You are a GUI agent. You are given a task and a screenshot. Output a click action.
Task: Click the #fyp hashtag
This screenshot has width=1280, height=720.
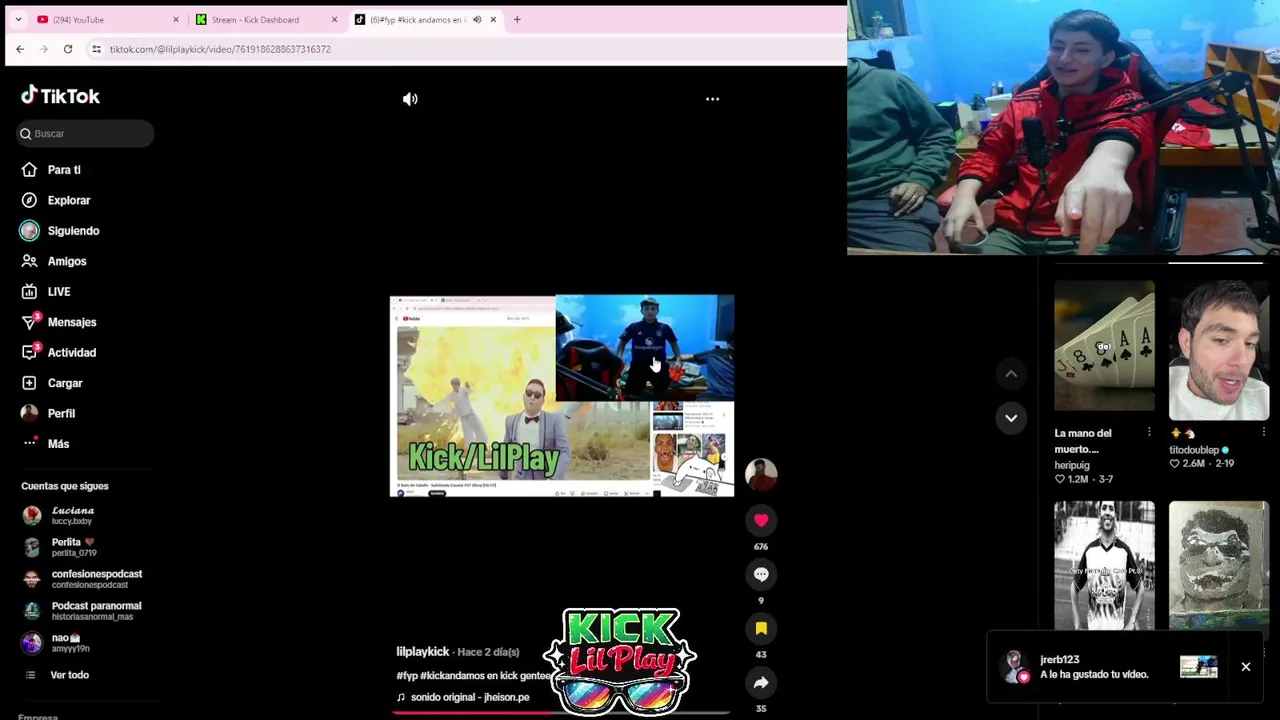click(407, 676)
